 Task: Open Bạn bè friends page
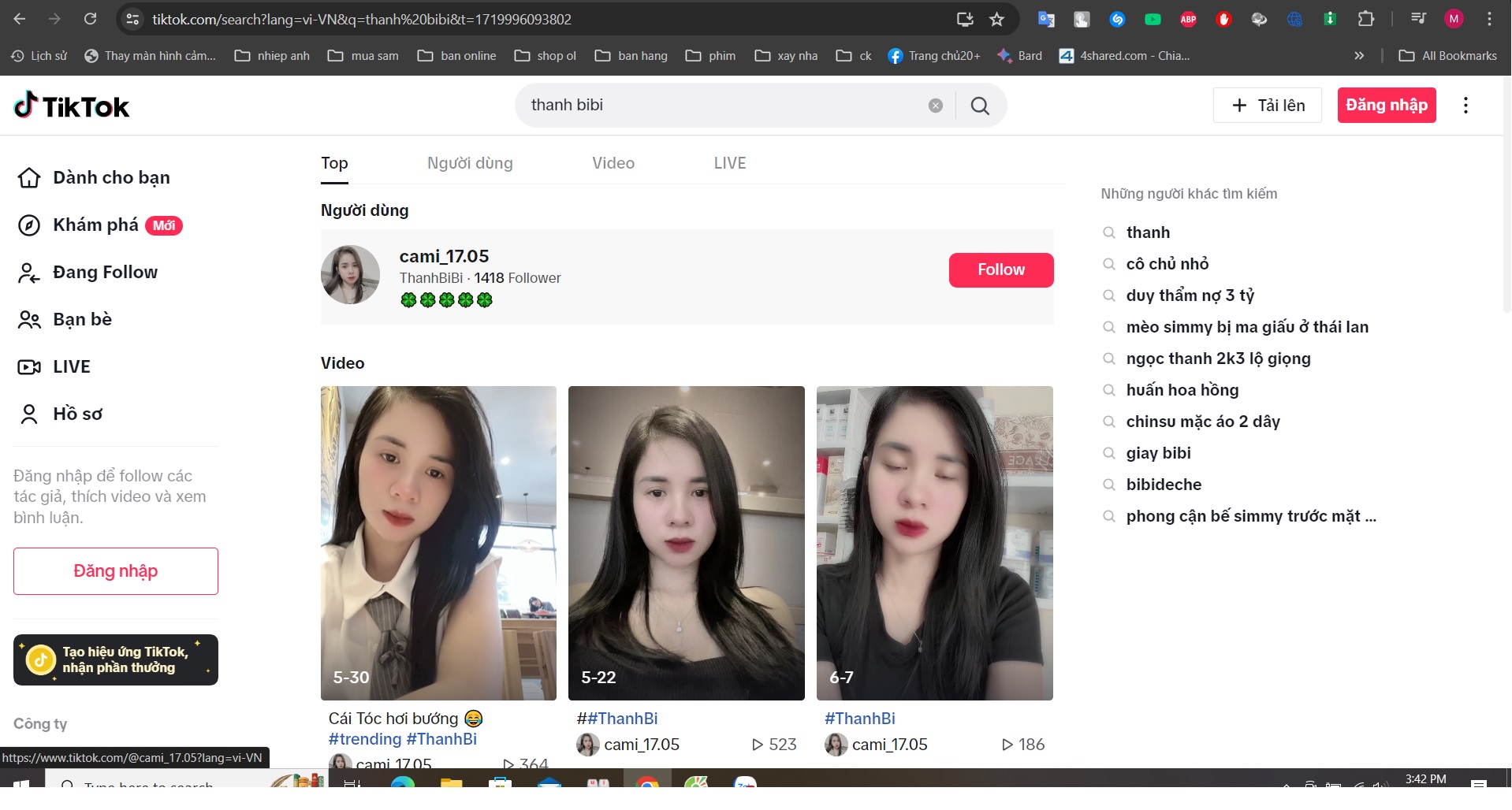pos(82,320)
